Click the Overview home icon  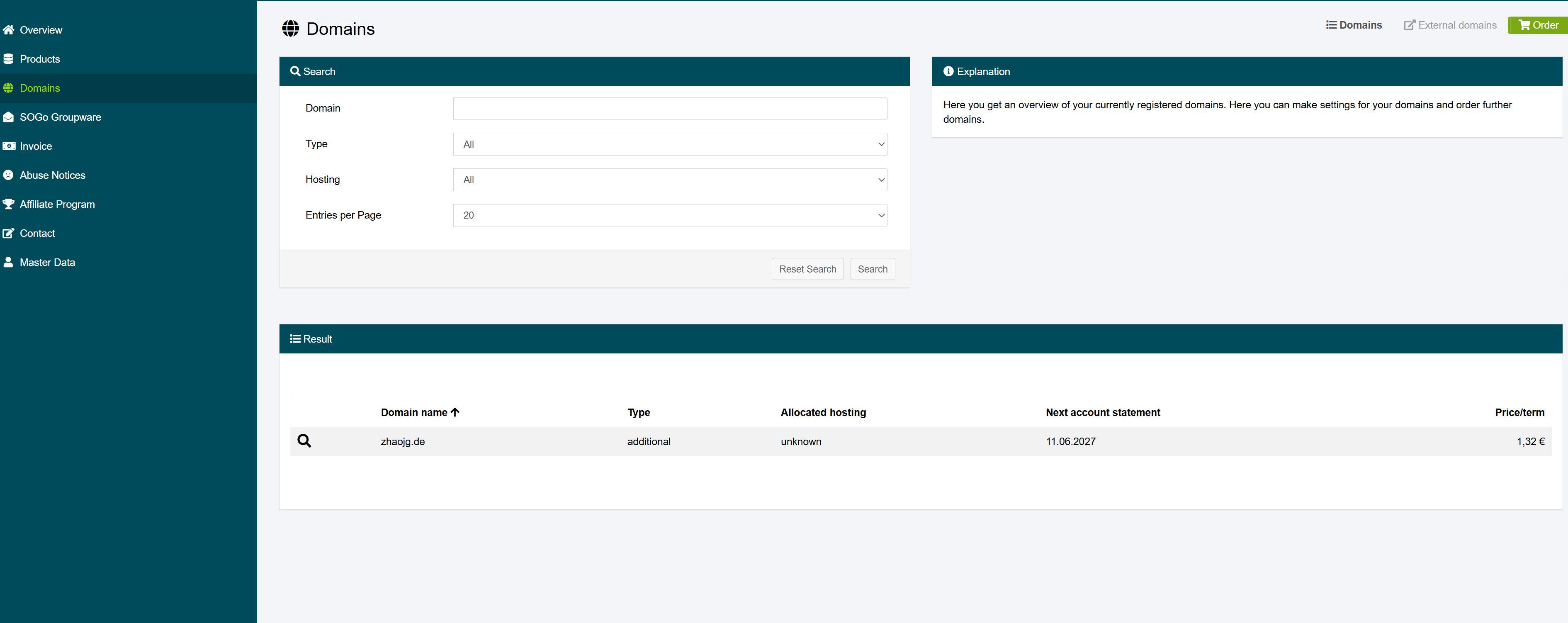(x=8, y=30)
